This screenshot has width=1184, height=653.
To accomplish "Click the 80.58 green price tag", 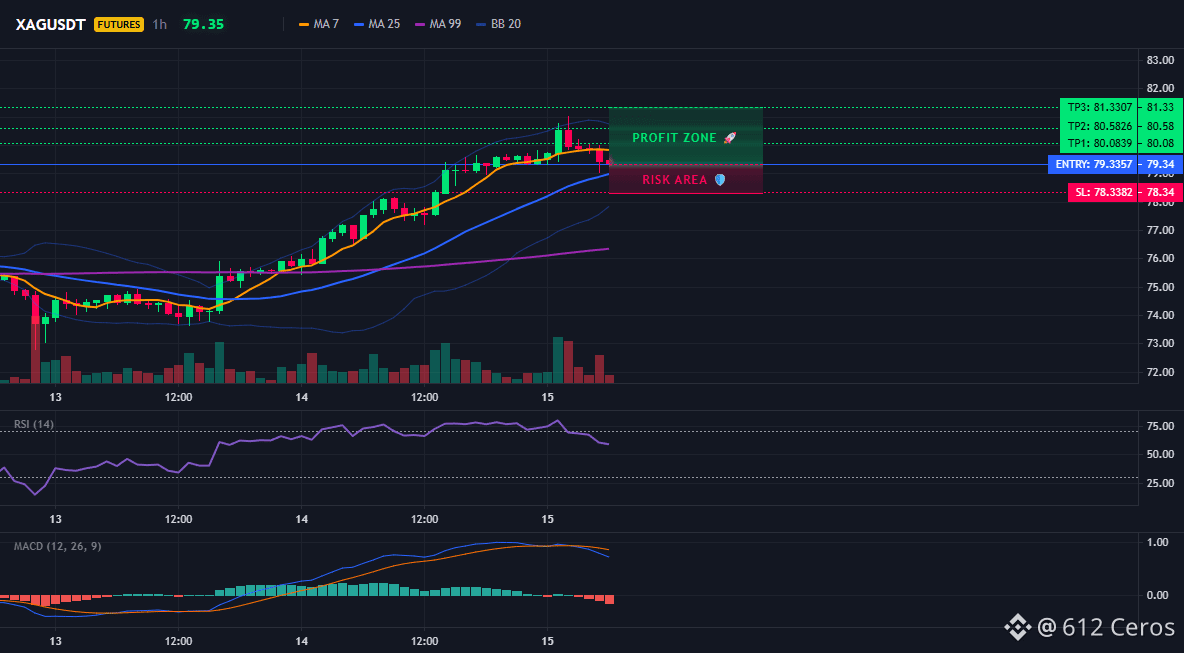I will point(1160,126).
